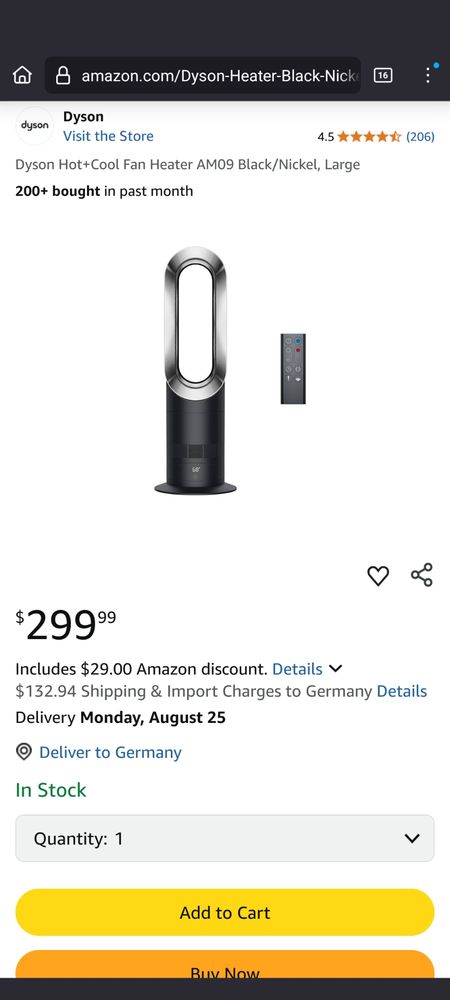Open the tab switcher showing 16 tabs
450x1000 pixels.
[x=382, y=75]
